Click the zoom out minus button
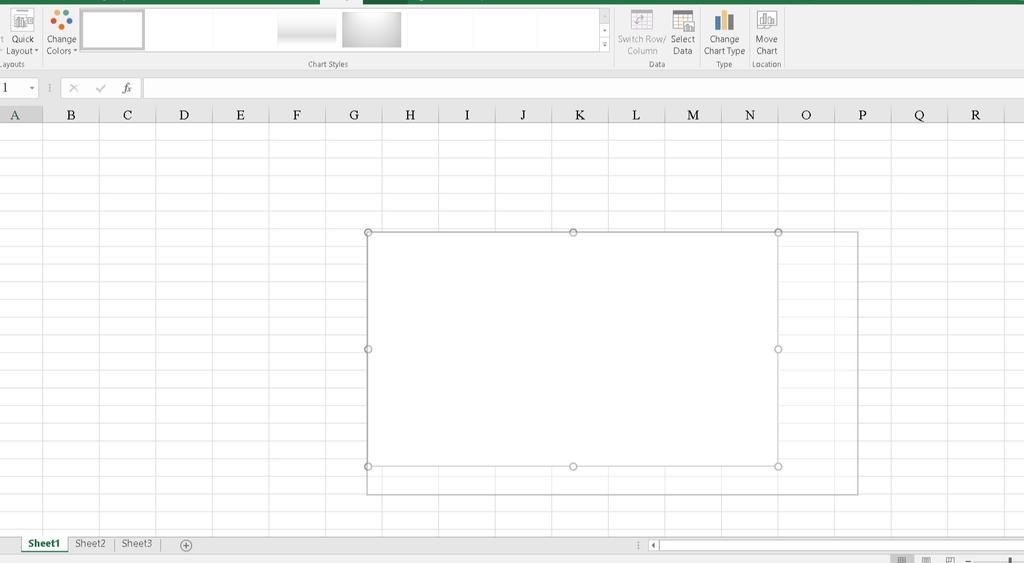Viewport: 1024px width, 563px height. point(968,560)
